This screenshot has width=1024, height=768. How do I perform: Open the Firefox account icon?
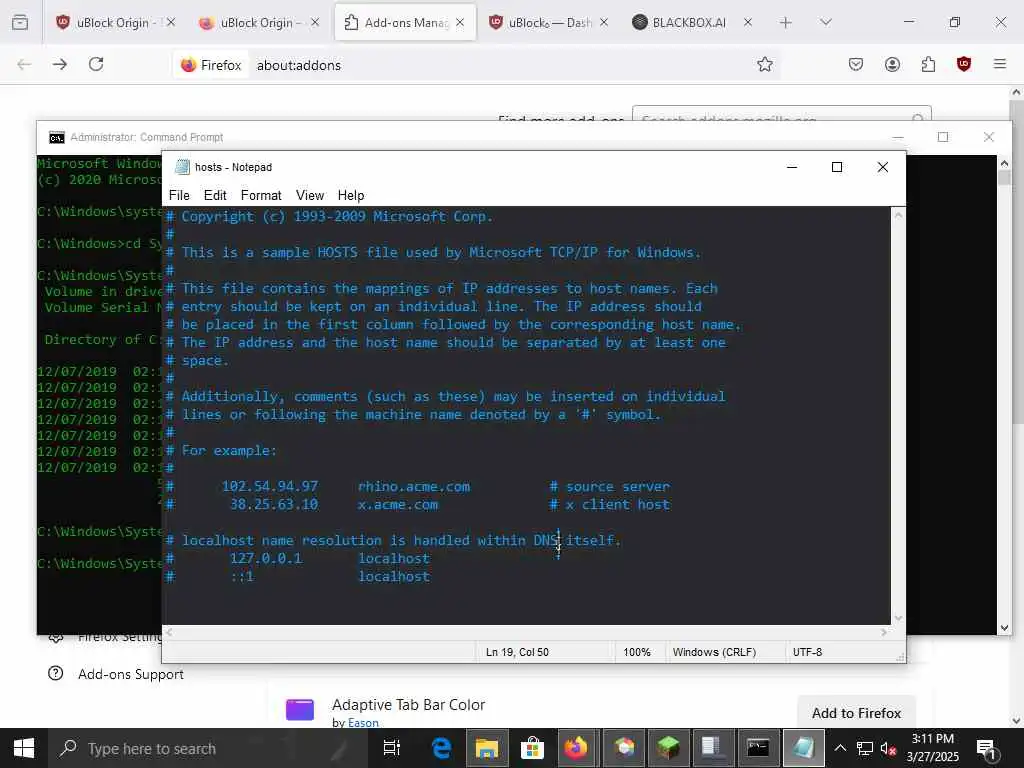(892, 64)
